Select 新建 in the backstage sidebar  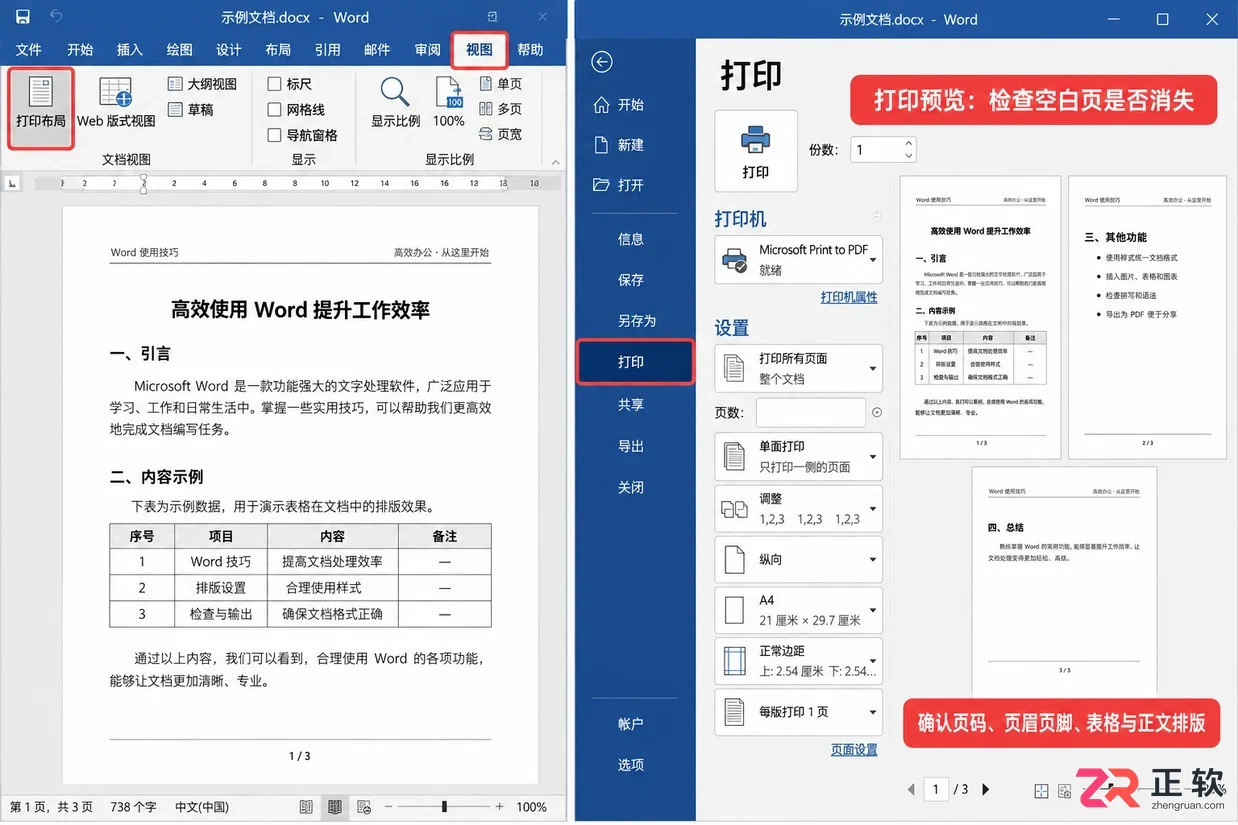(619, 145)
